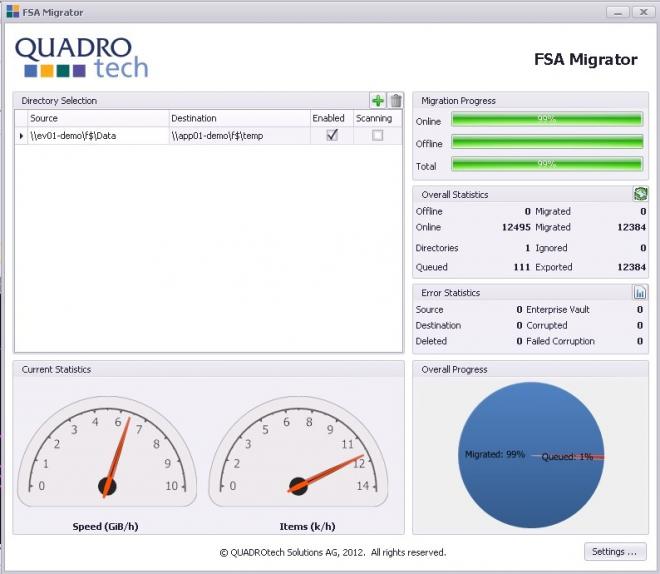660x574 pixels.
Task: Click the Directory Selection panel title
Action: click(59, 101)
